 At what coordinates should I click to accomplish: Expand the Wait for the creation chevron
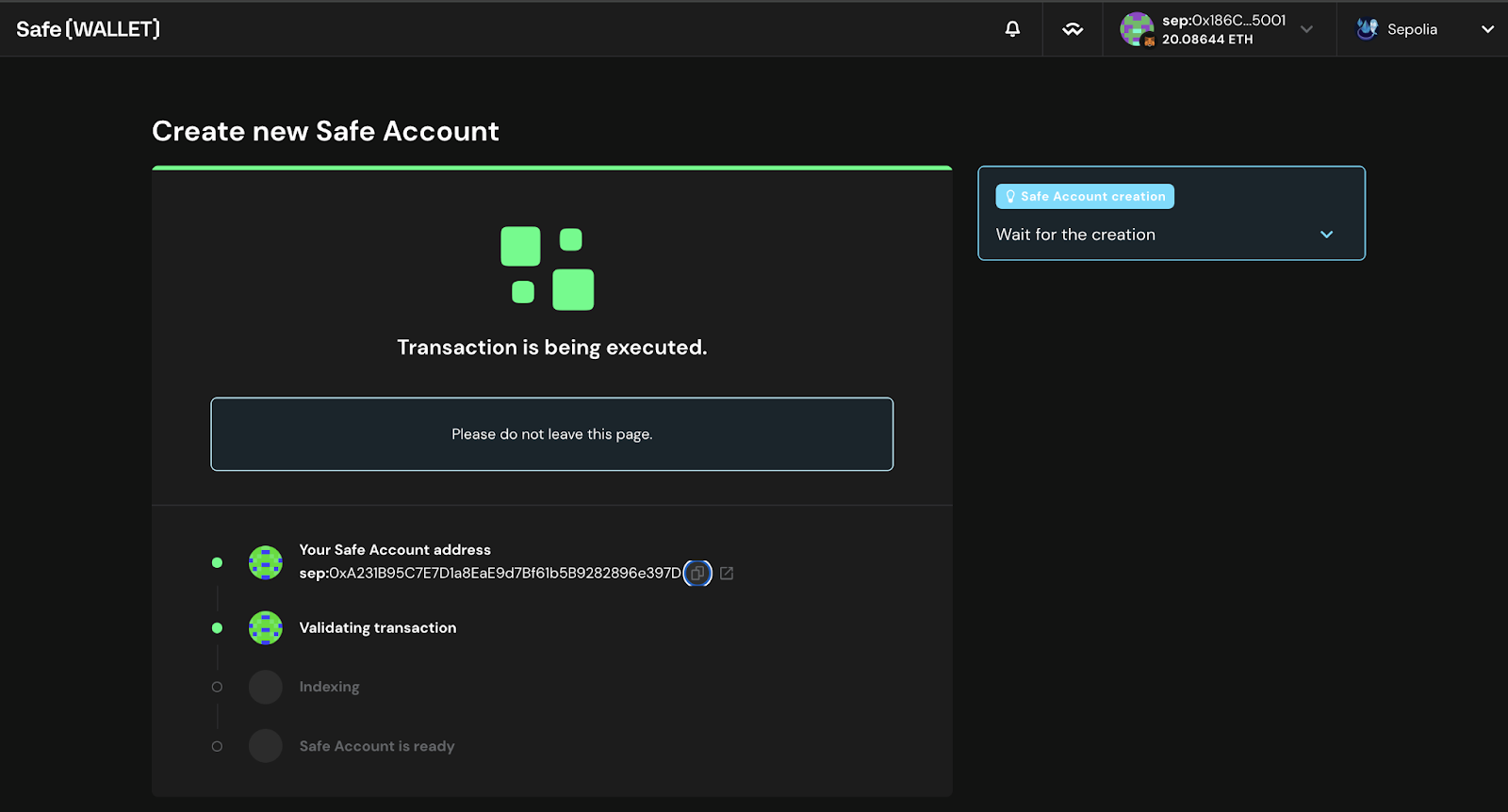click(1326, 235)
